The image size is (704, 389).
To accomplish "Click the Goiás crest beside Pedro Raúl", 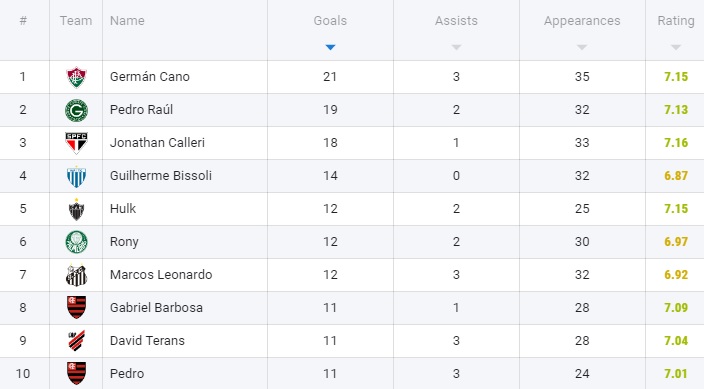I will (x=76, y=111).
